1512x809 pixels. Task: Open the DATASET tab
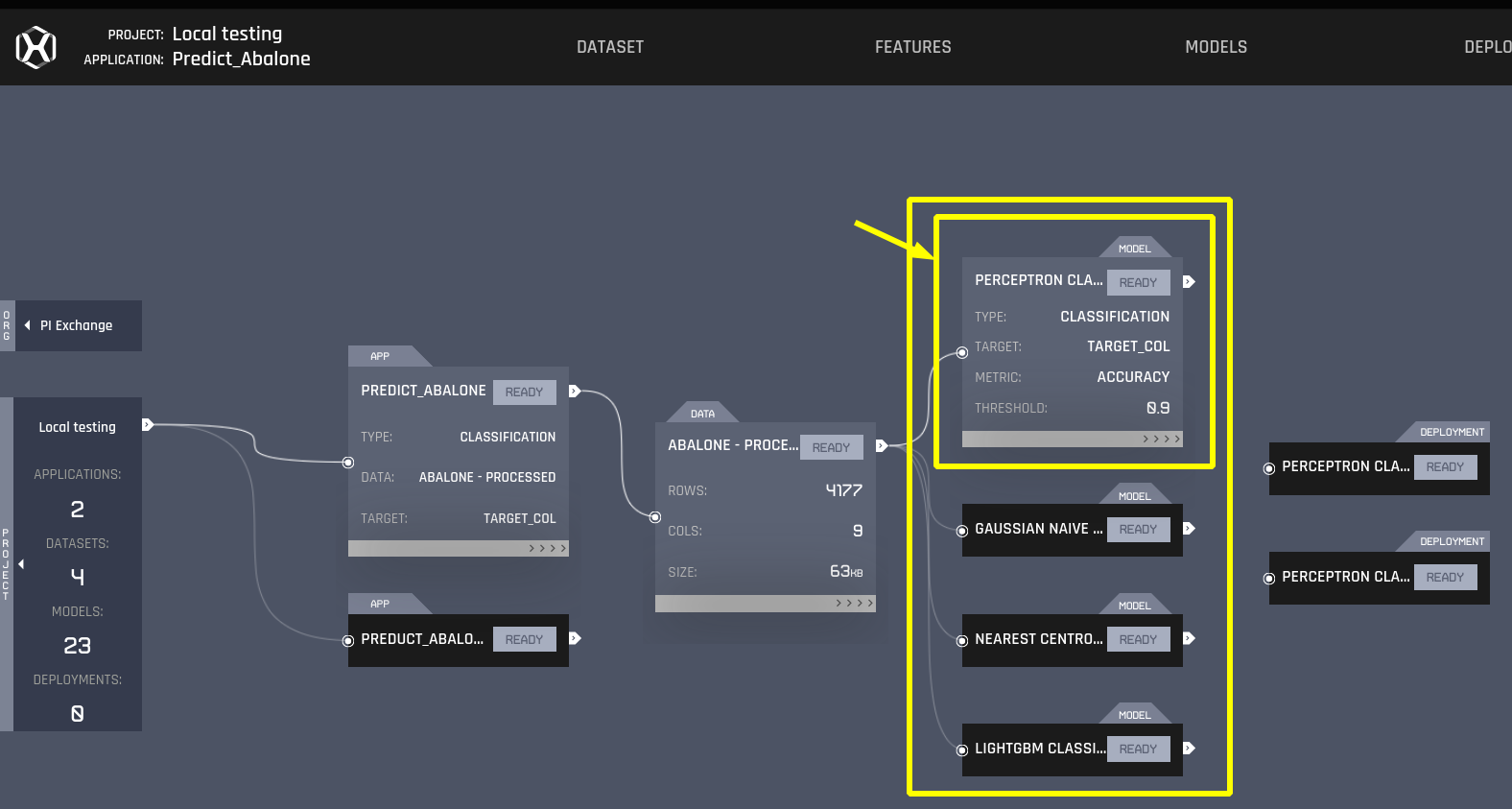tap(610, 47)
